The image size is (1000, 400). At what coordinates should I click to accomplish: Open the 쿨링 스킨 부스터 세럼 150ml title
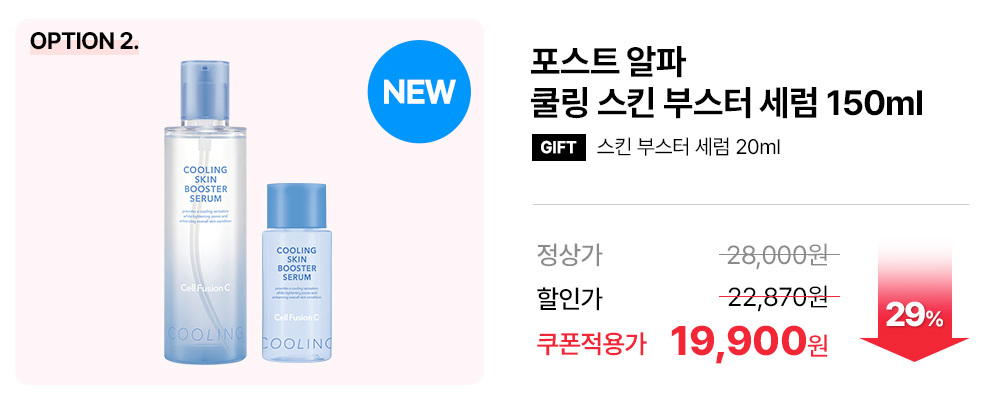(x=727, y=105)
